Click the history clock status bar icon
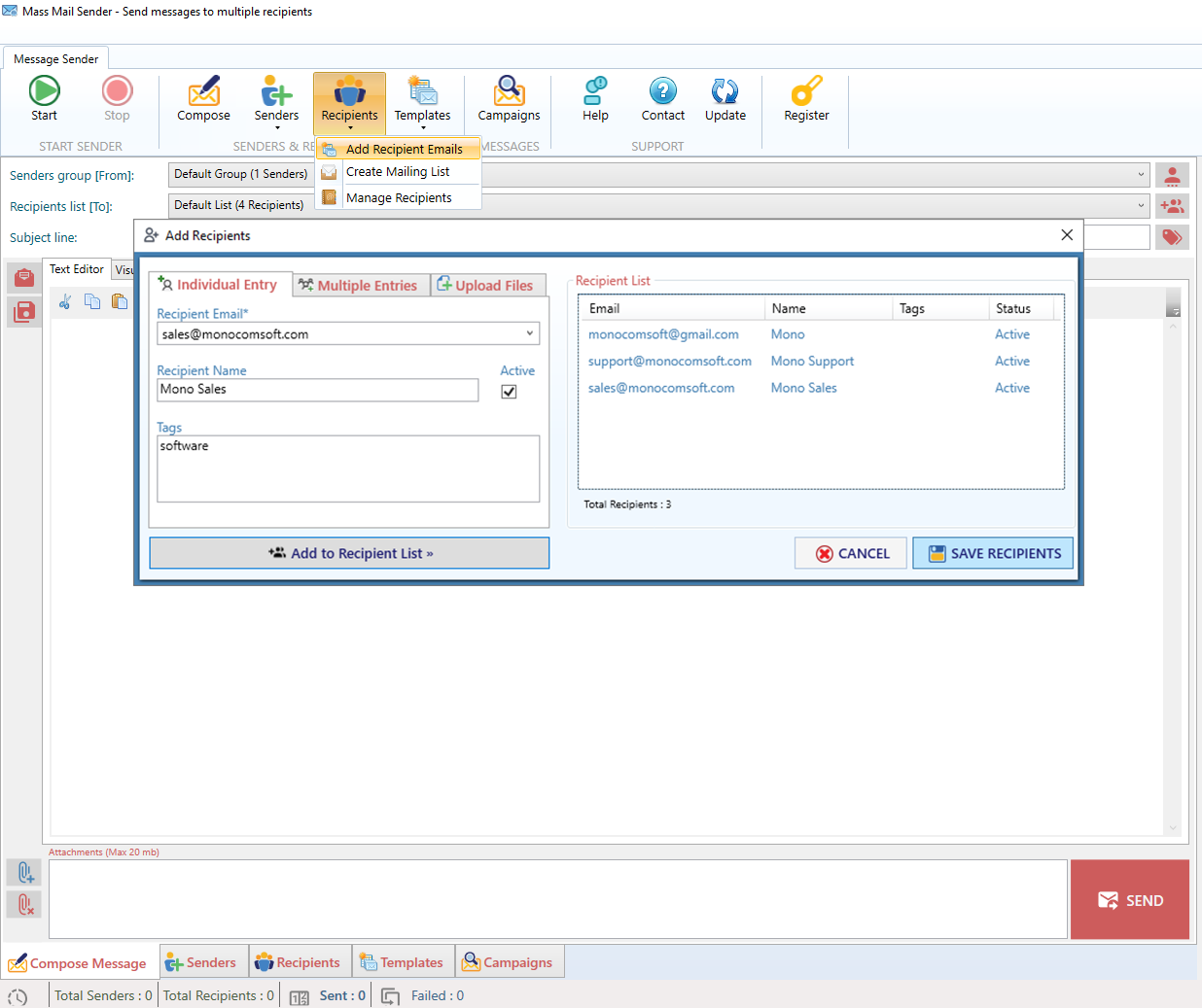 (x=18, y=996)
